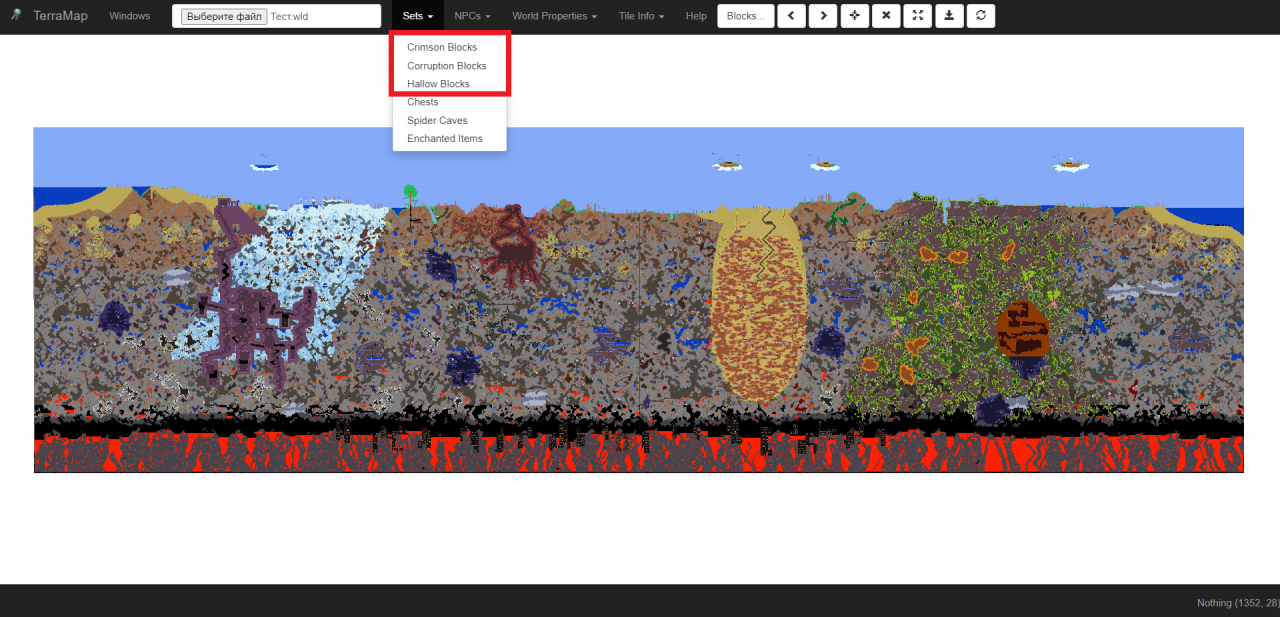Expand the NPCs dropdown menu
This screenshot has height=617, width=1280.
click(472, 16)
